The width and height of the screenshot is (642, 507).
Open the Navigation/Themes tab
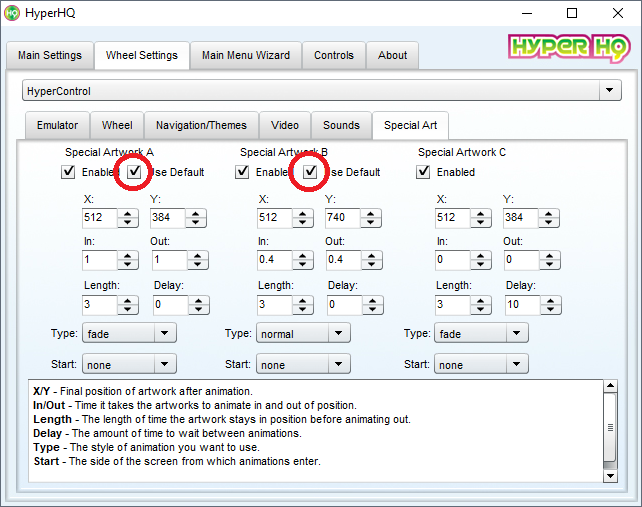pyautogui.click(x=201, y=125)
